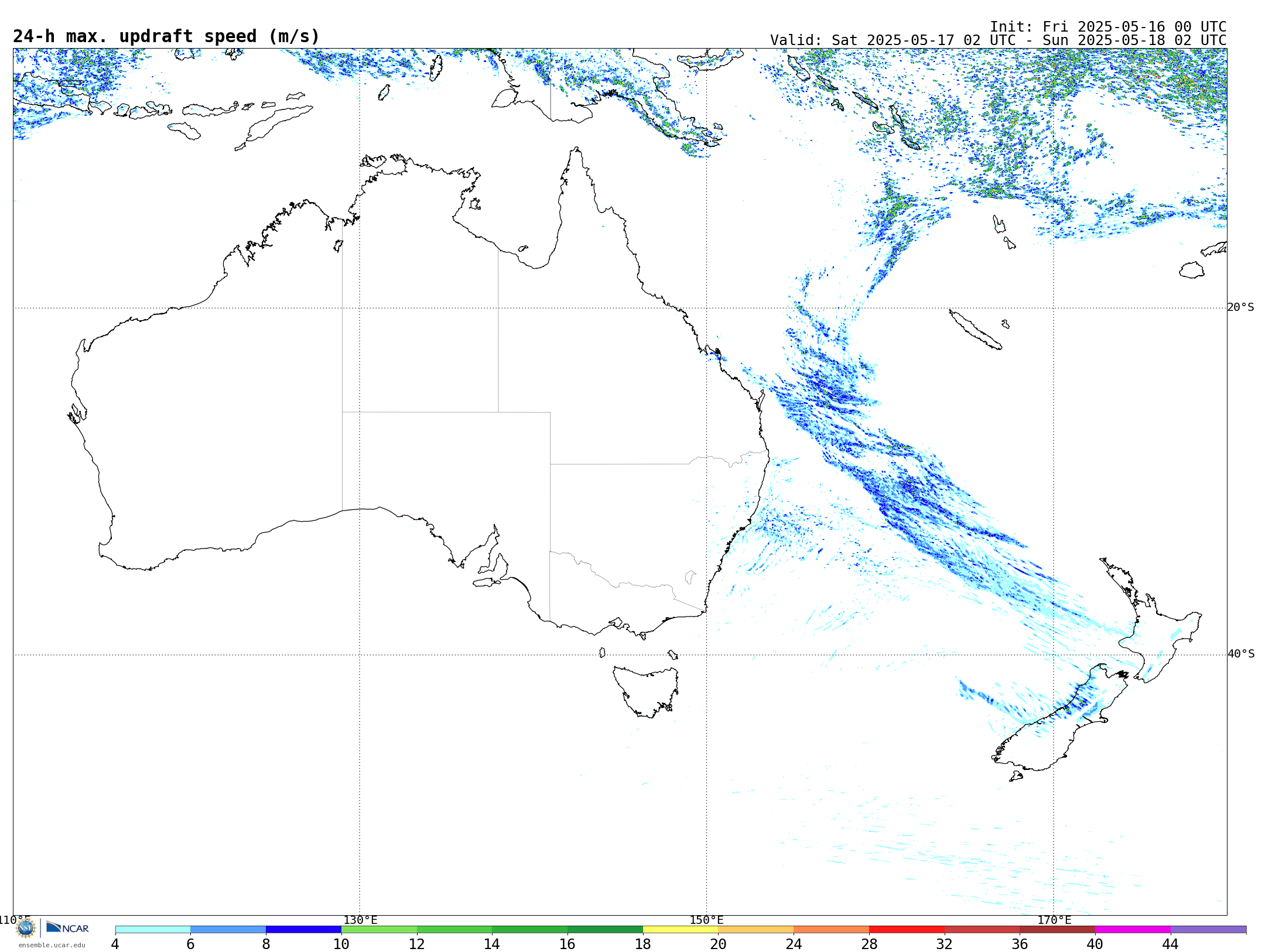
Task: Choose the pale orange 20–24 colorbar segment
Action: click(756, 930)
